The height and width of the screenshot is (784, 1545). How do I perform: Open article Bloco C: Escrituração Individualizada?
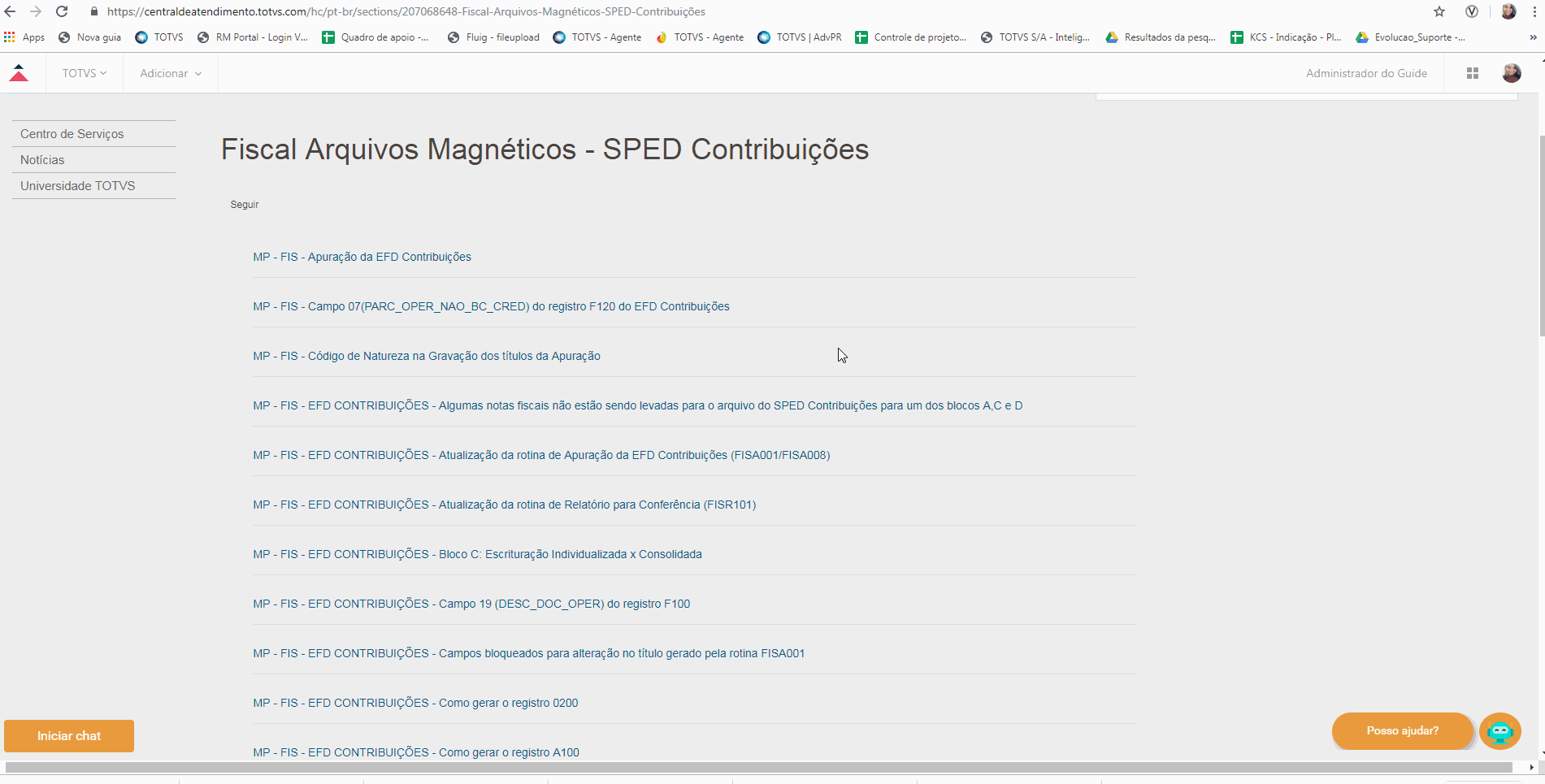coord(477,554)
